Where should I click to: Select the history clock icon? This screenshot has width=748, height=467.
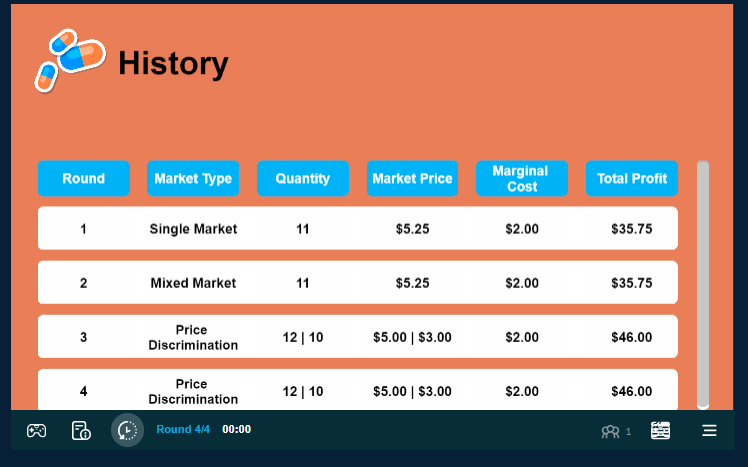coord(127,430)
